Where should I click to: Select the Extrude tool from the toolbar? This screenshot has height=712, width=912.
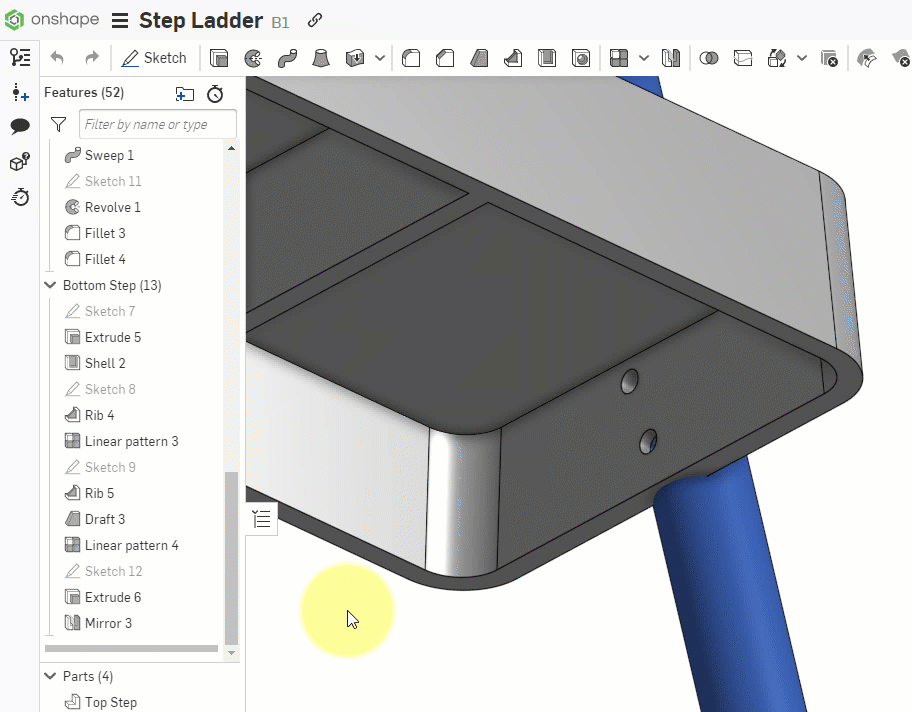(219, 58)
